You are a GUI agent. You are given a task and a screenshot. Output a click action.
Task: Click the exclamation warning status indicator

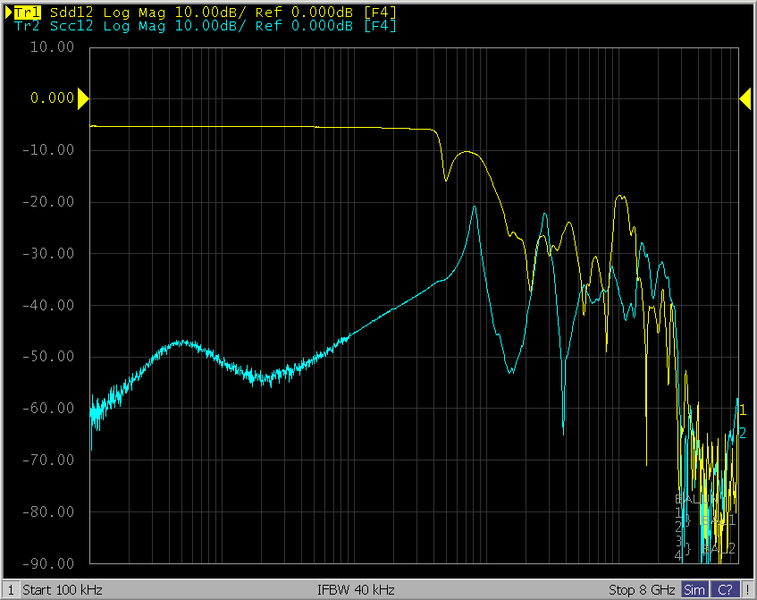tap(747, 590)
